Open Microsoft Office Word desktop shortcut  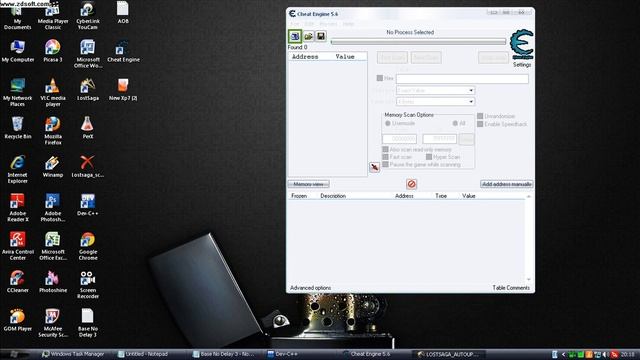(x=88, y=54)
